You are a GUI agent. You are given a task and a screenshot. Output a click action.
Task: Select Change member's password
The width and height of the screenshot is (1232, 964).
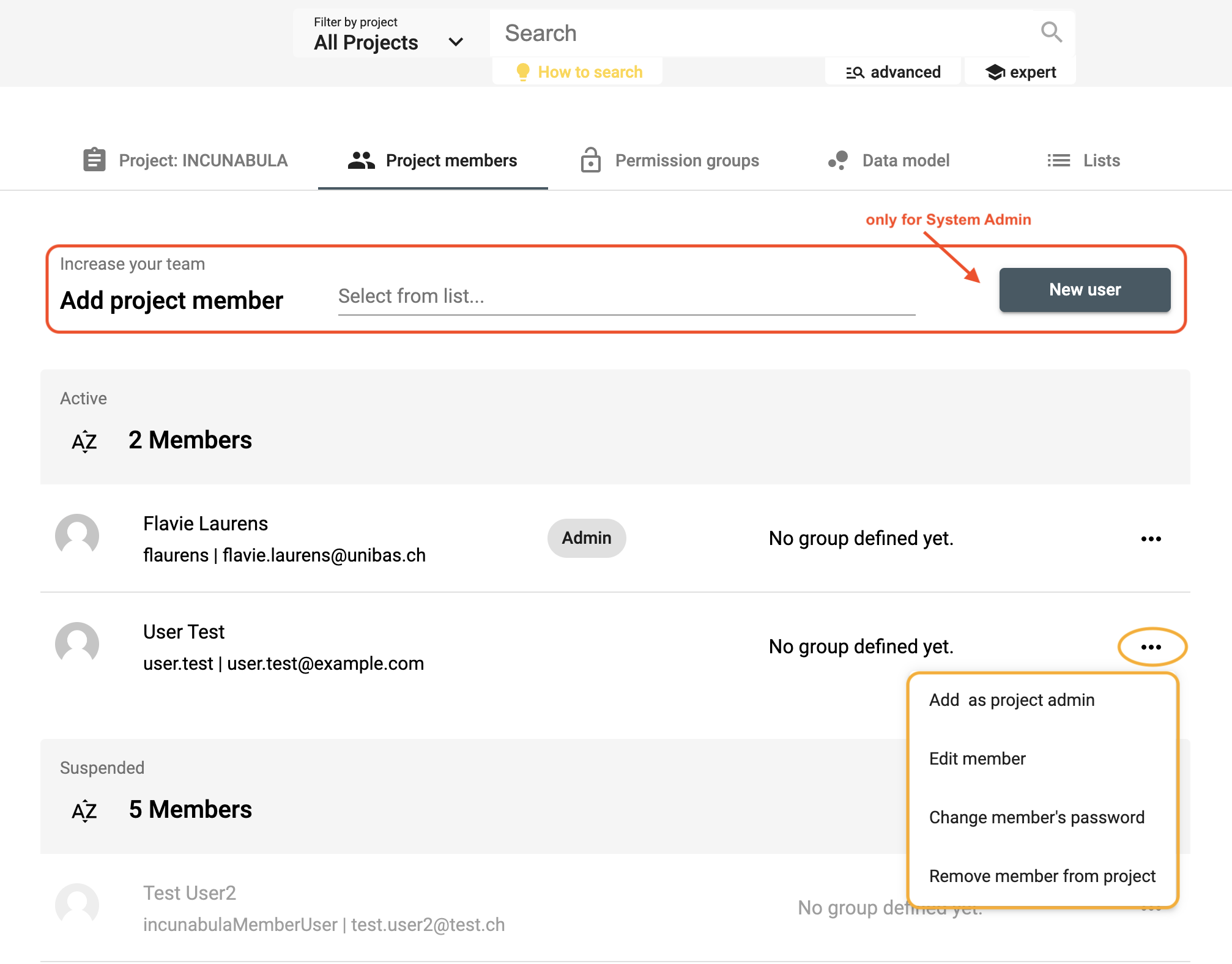pyautogui.click(x=1042, y=817)
